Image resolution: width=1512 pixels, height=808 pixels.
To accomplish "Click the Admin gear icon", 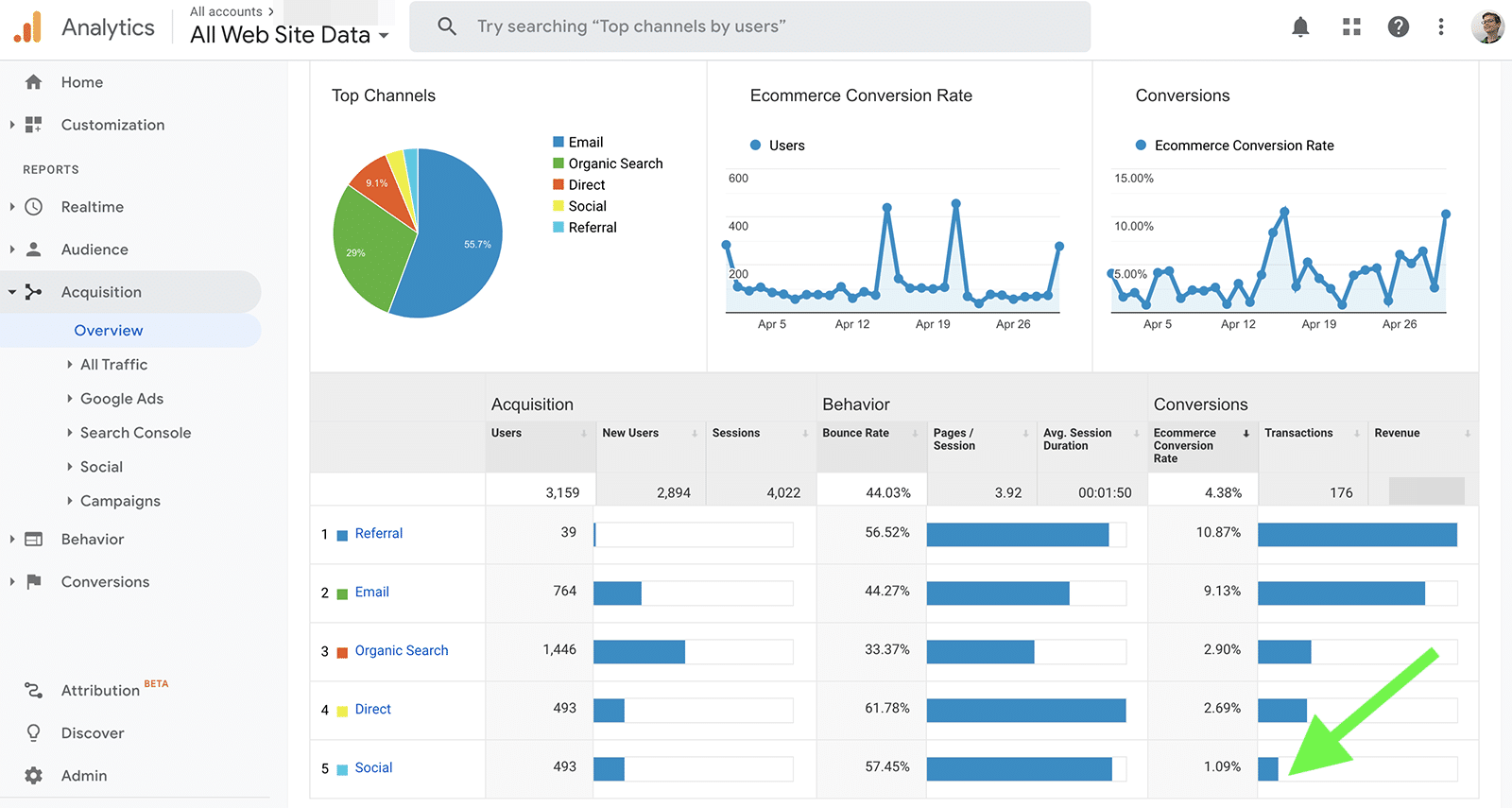I will click(x=34, y=776).
